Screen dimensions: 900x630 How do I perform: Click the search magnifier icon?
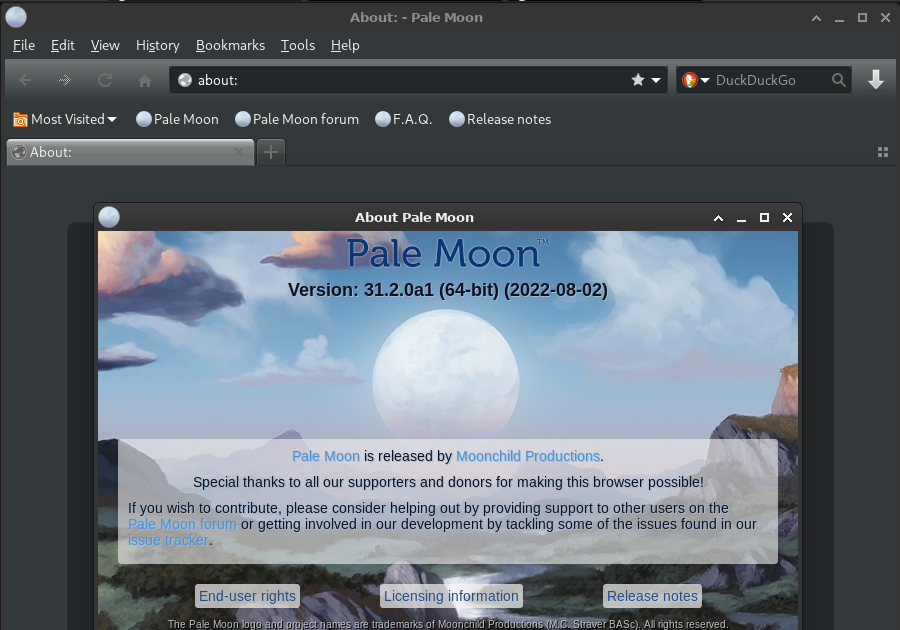(x=839, y=80)
